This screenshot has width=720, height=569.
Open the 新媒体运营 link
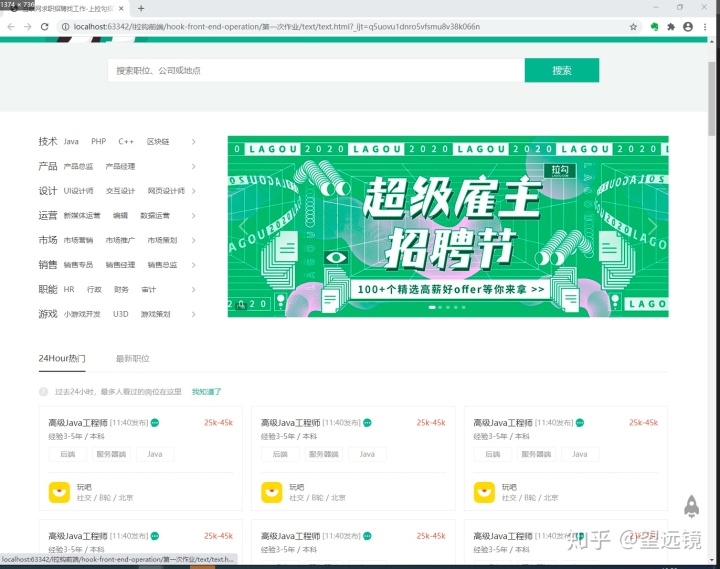coord(82,216)
